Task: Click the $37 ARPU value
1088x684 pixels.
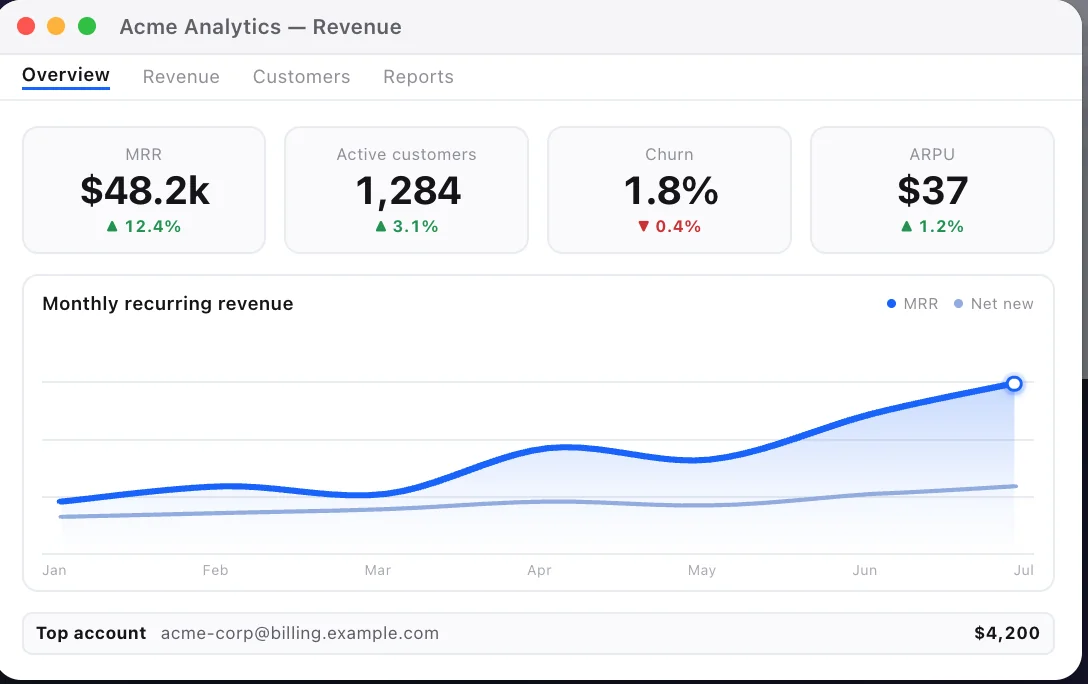Action: coord(933,191)
